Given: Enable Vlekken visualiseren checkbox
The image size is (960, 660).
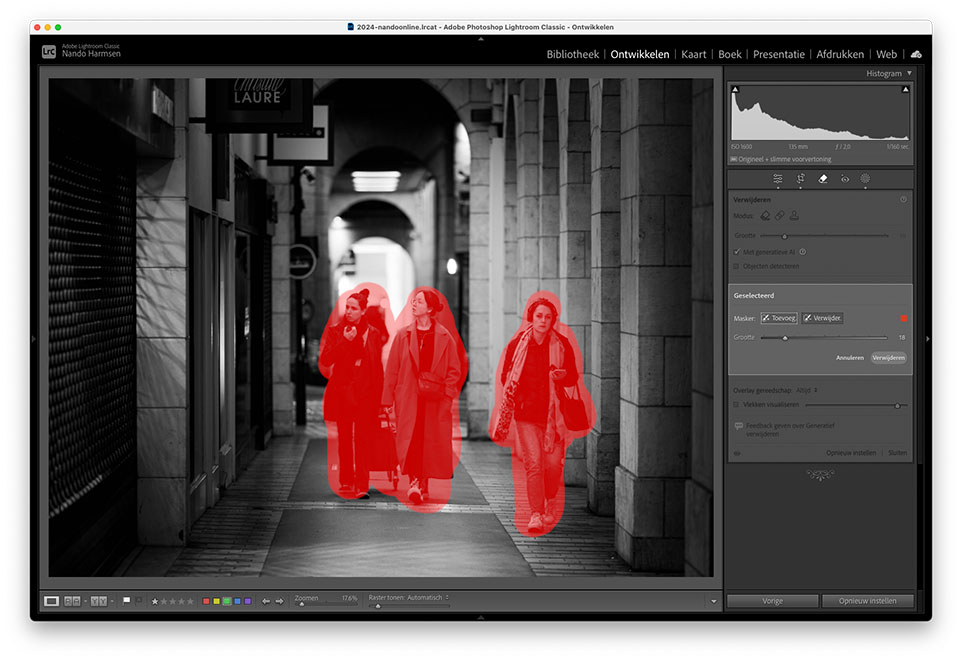Looking at the screenshot, I should [737, 405].
